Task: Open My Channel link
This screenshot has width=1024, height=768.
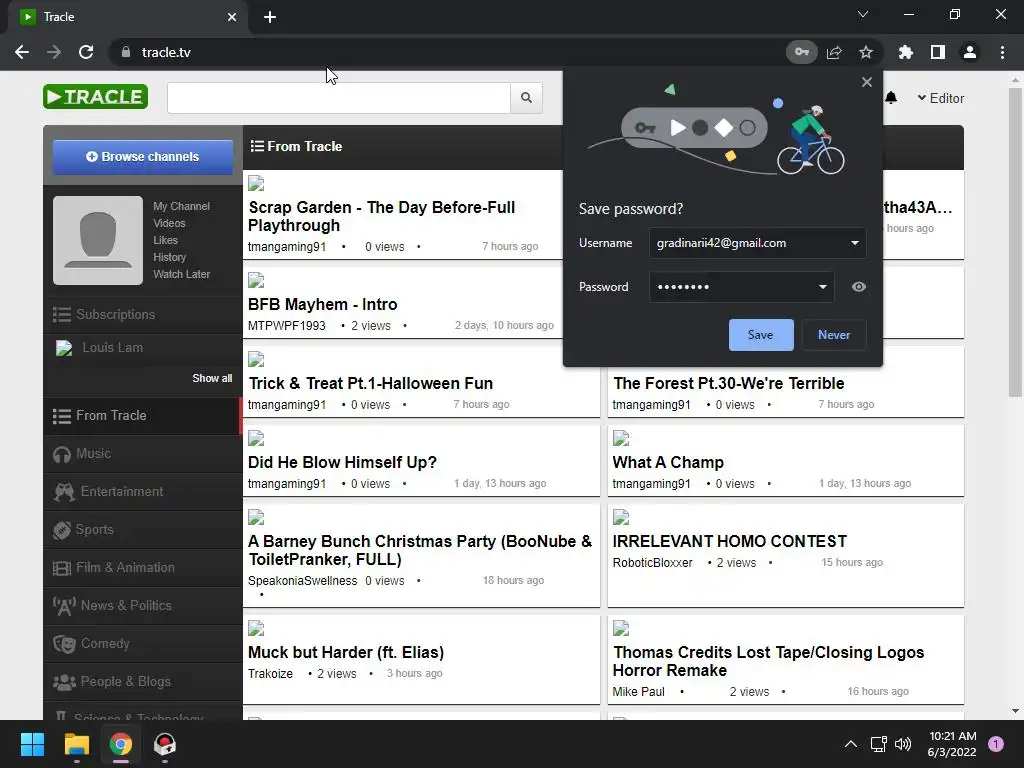Action: [181, 206]
